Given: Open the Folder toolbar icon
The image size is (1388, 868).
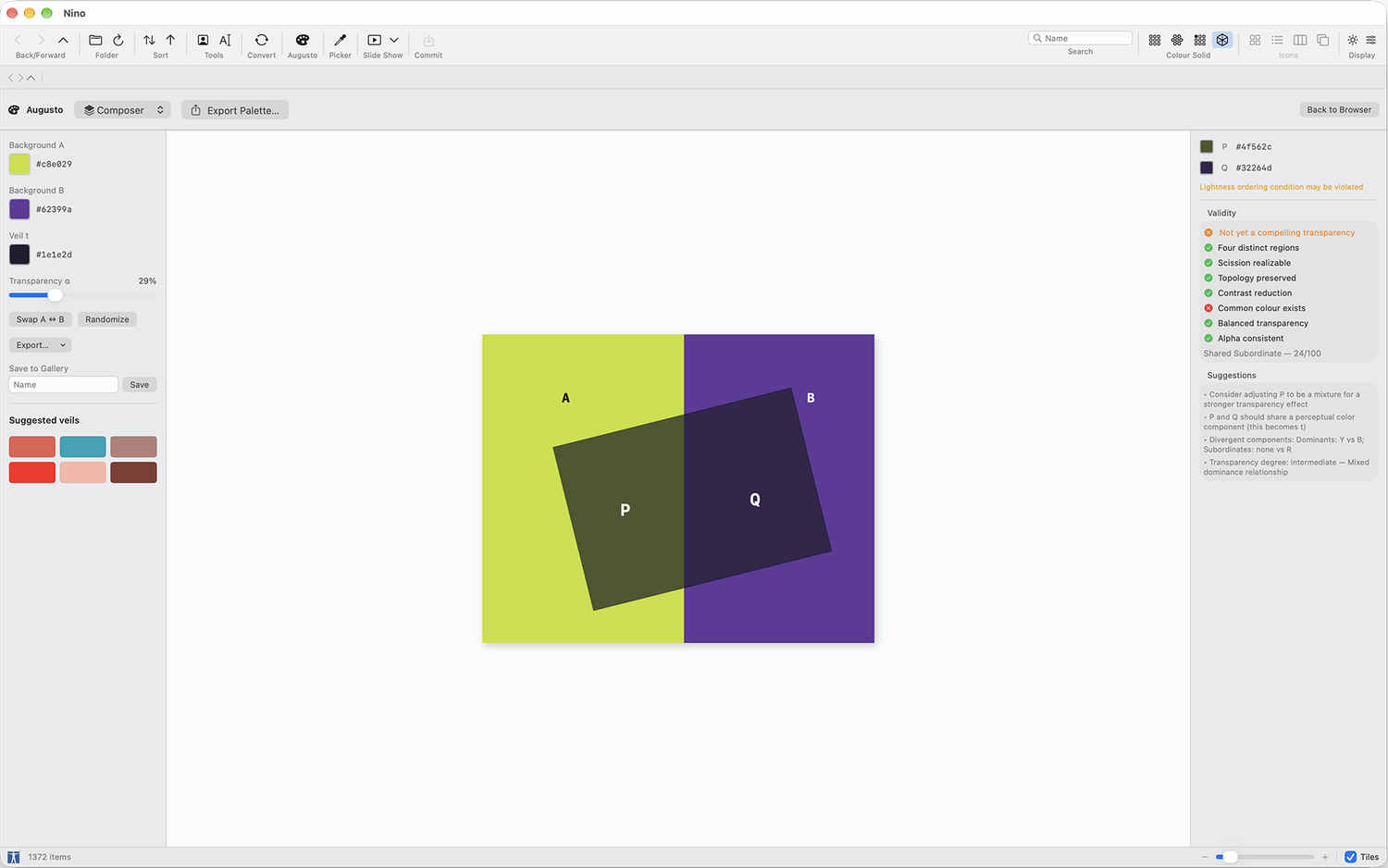Looking at the screenshot, I should tap(95, 40).
